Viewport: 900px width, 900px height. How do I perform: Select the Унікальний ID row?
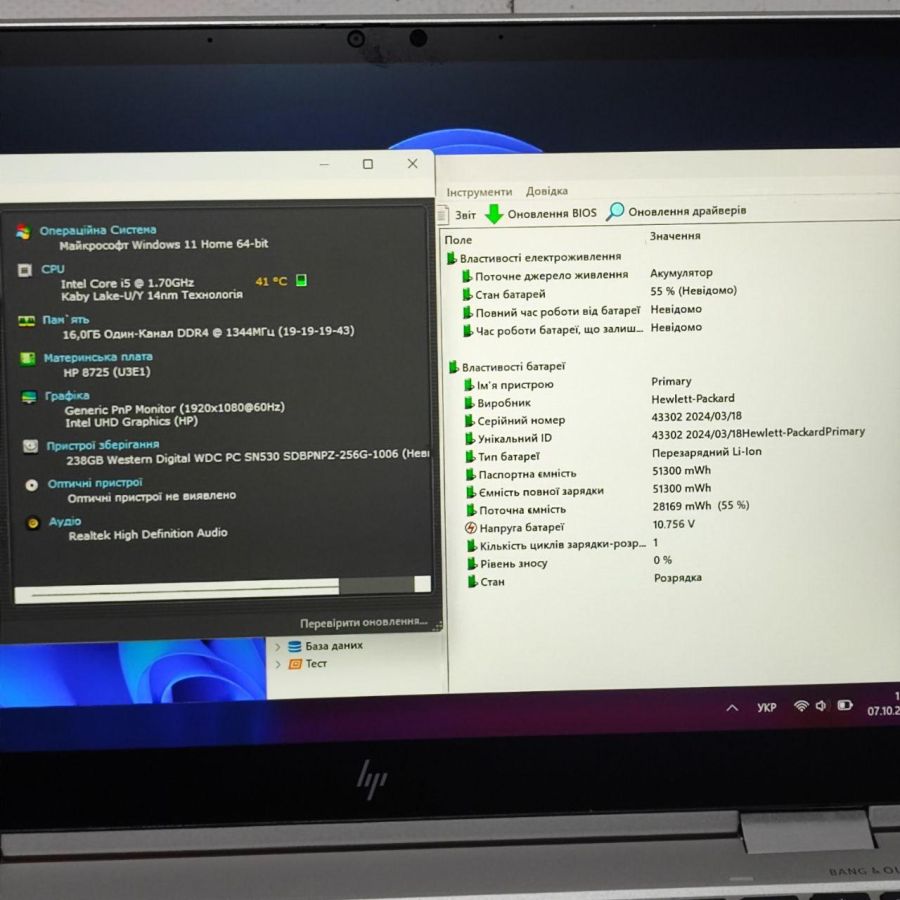pyautogui.click(x=666, y=435)
